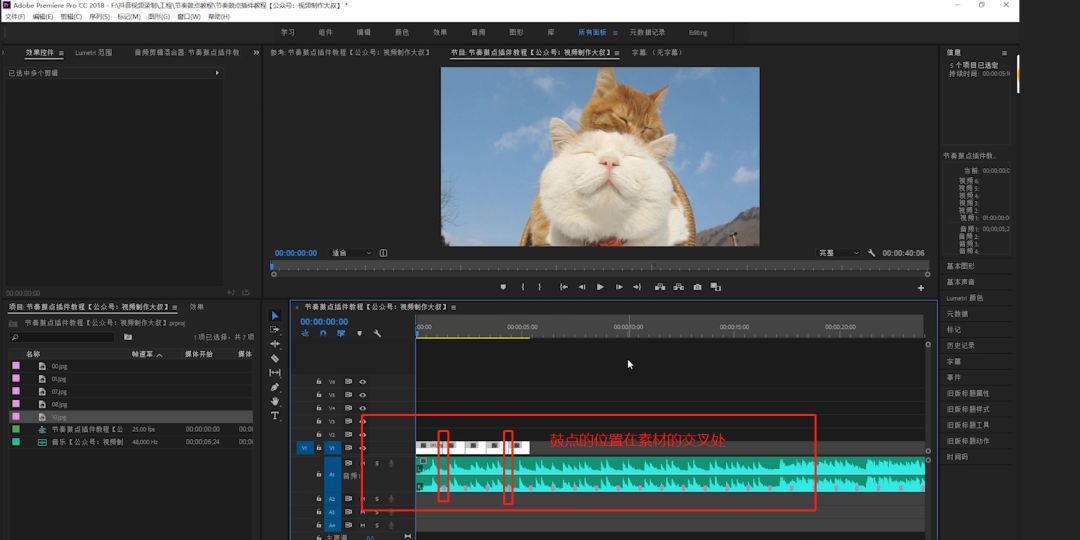Toggle timeline snap magnet icon
1080x540 pixels.
coord(323,333)
